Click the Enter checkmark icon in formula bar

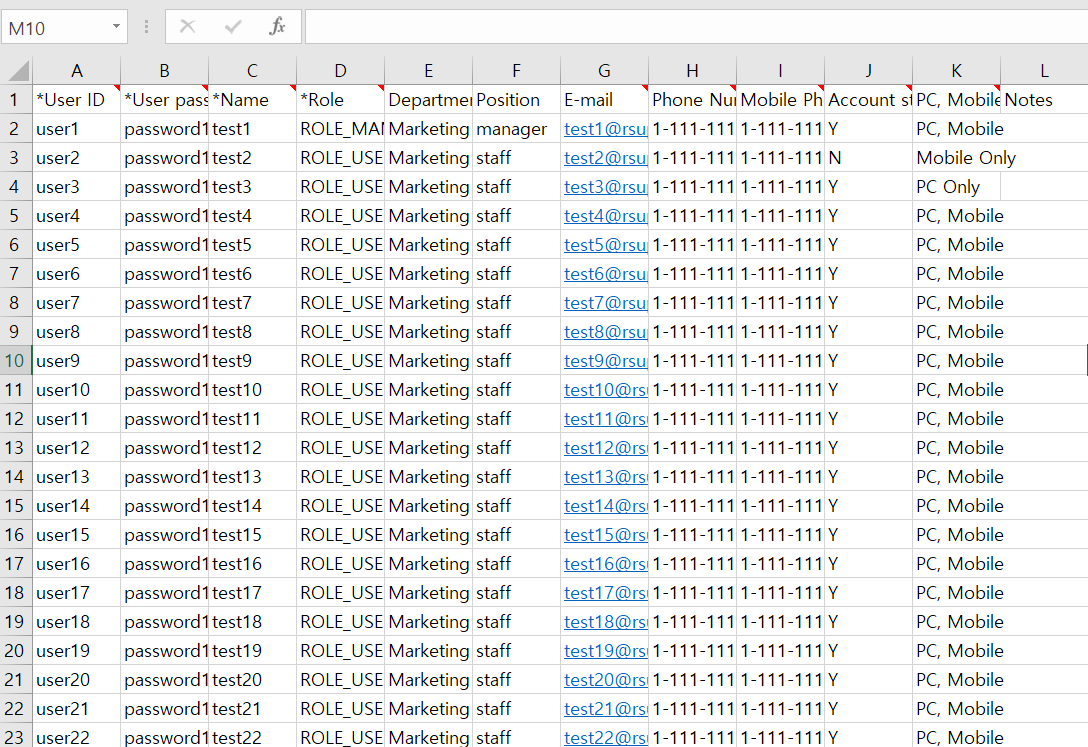(x=232, y=26)
